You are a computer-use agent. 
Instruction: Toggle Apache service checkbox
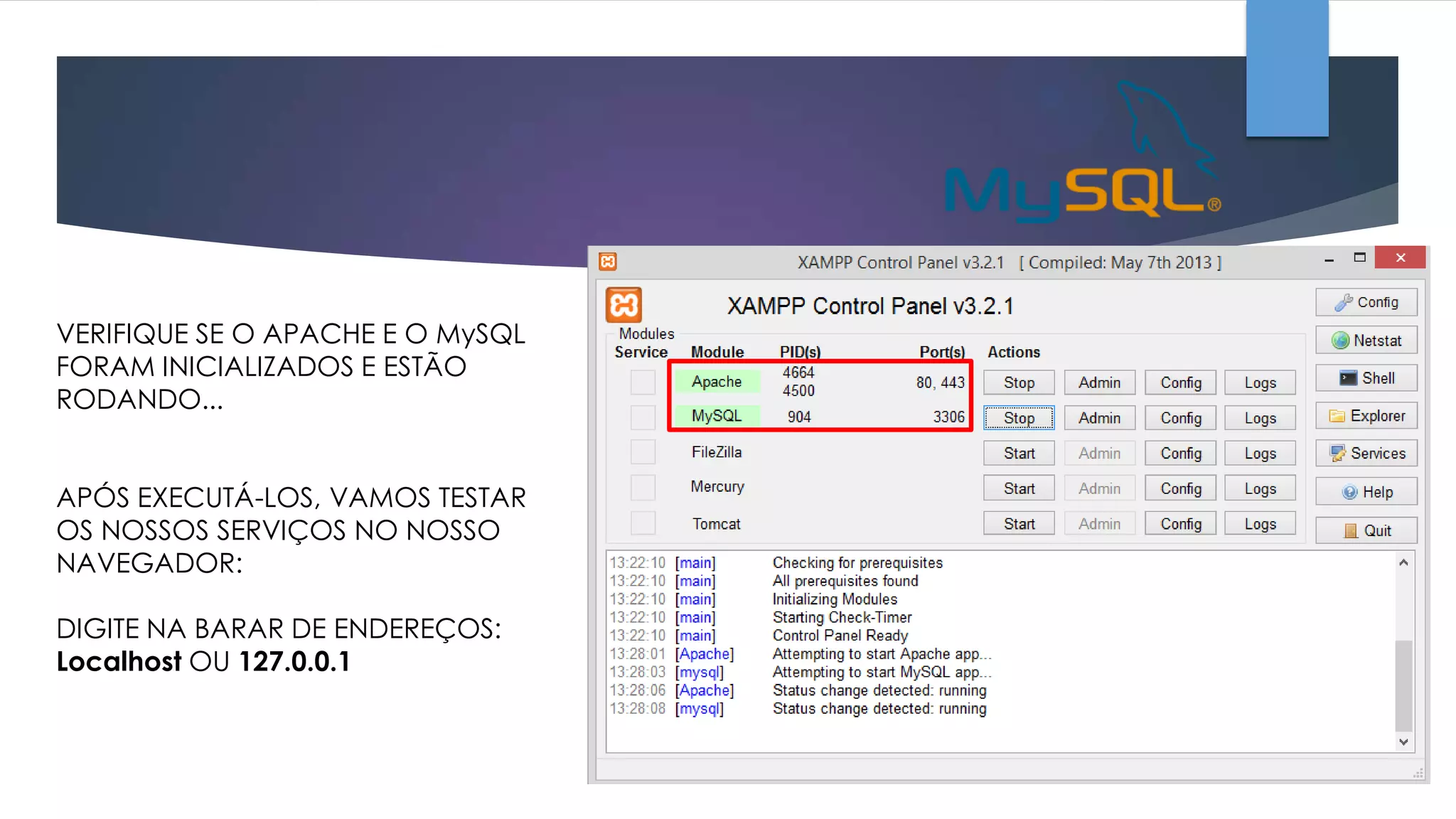pos(643,382)
